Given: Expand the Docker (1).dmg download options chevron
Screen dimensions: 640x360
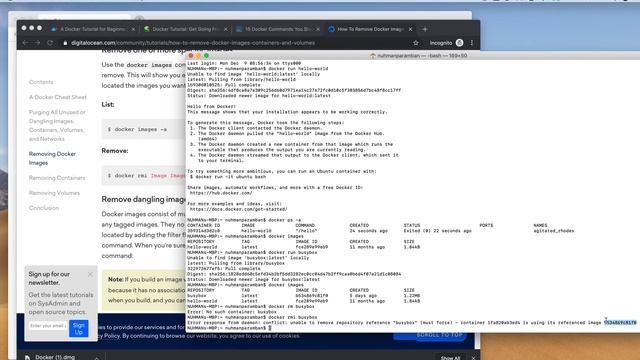Looking at the screenshot, I should [96, 358].
